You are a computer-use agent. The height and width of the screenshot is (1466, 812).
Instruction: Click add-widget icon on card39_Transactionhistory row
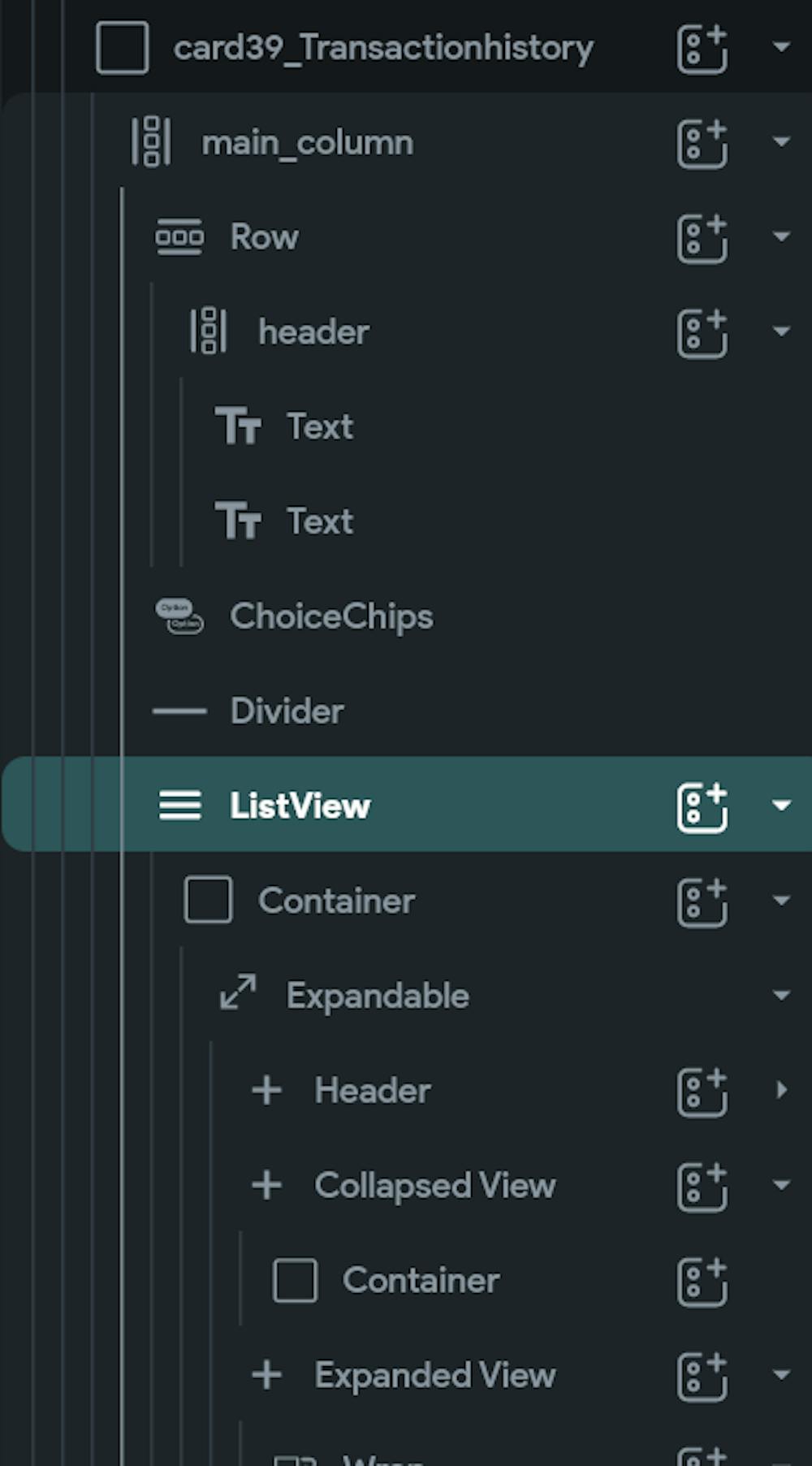click(702, 49)
